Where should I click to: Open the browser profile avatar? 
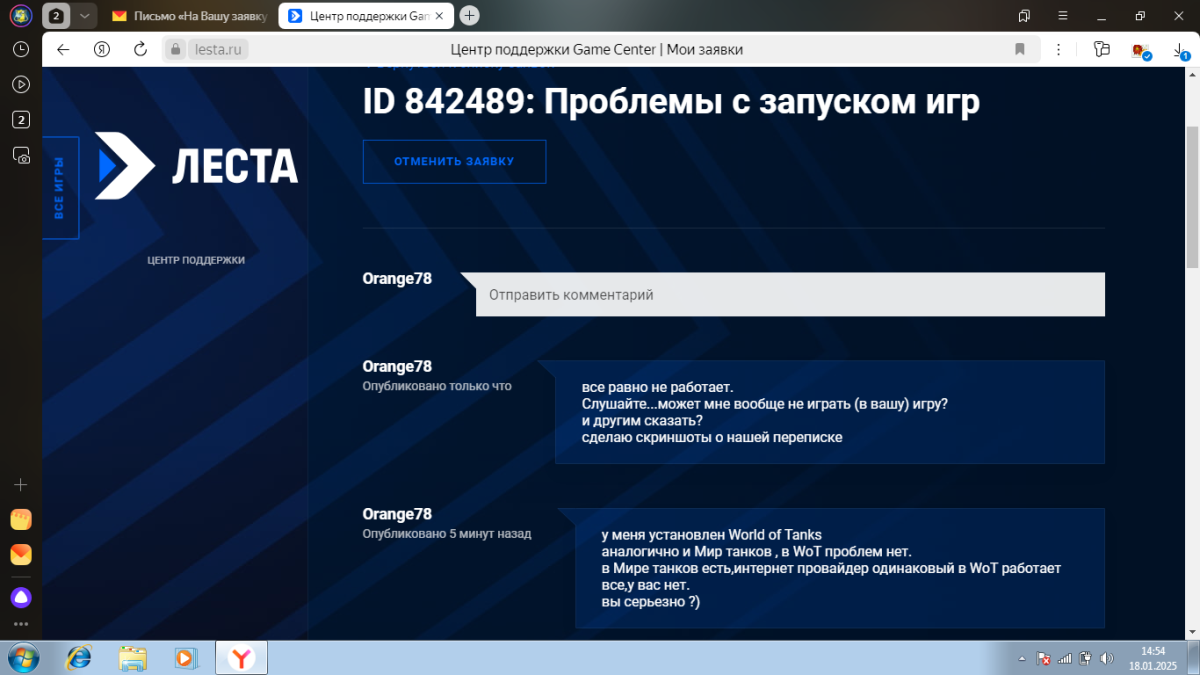tap(21, 16)
